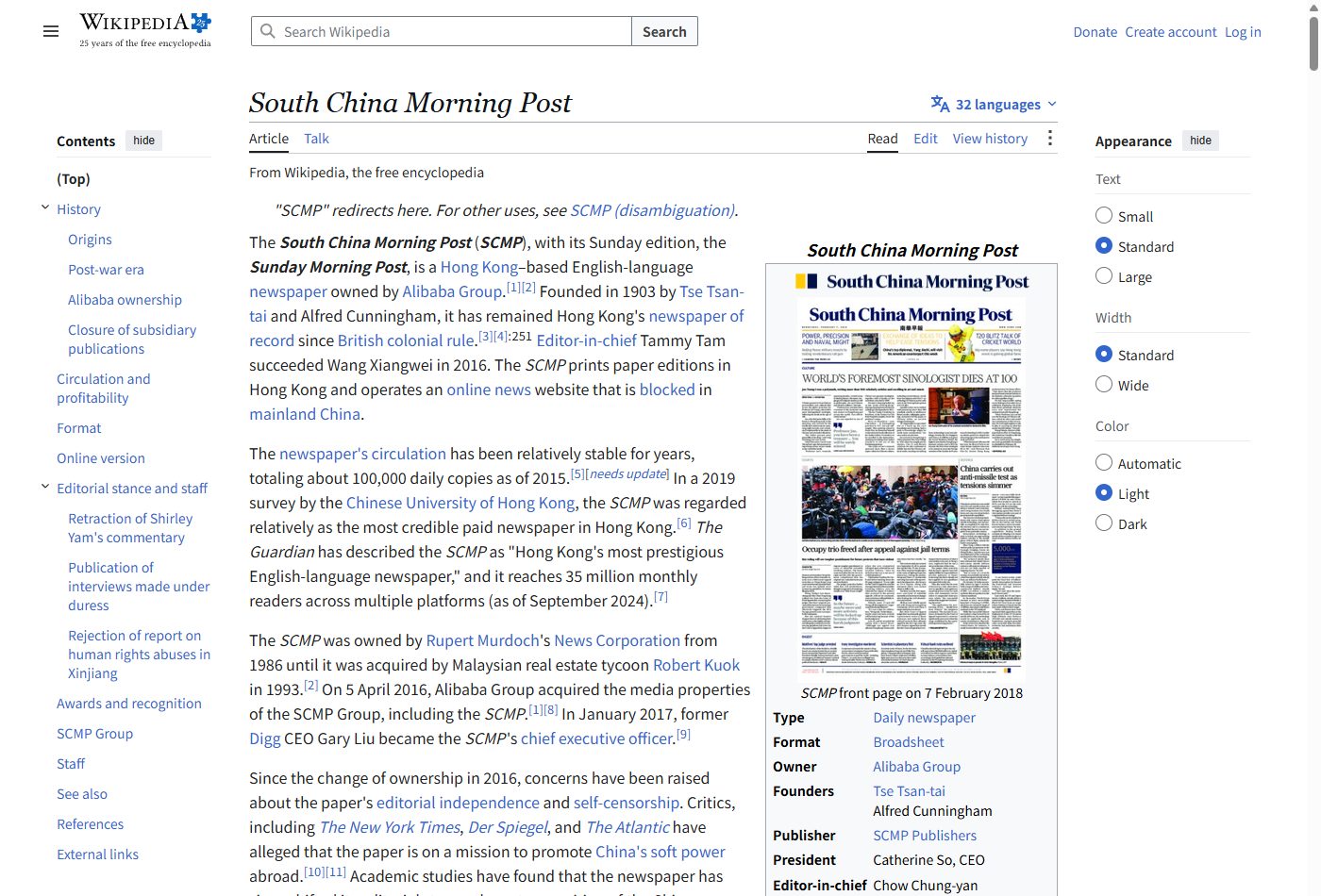Open the Rupert Murdoch link

tap(482, 640)
